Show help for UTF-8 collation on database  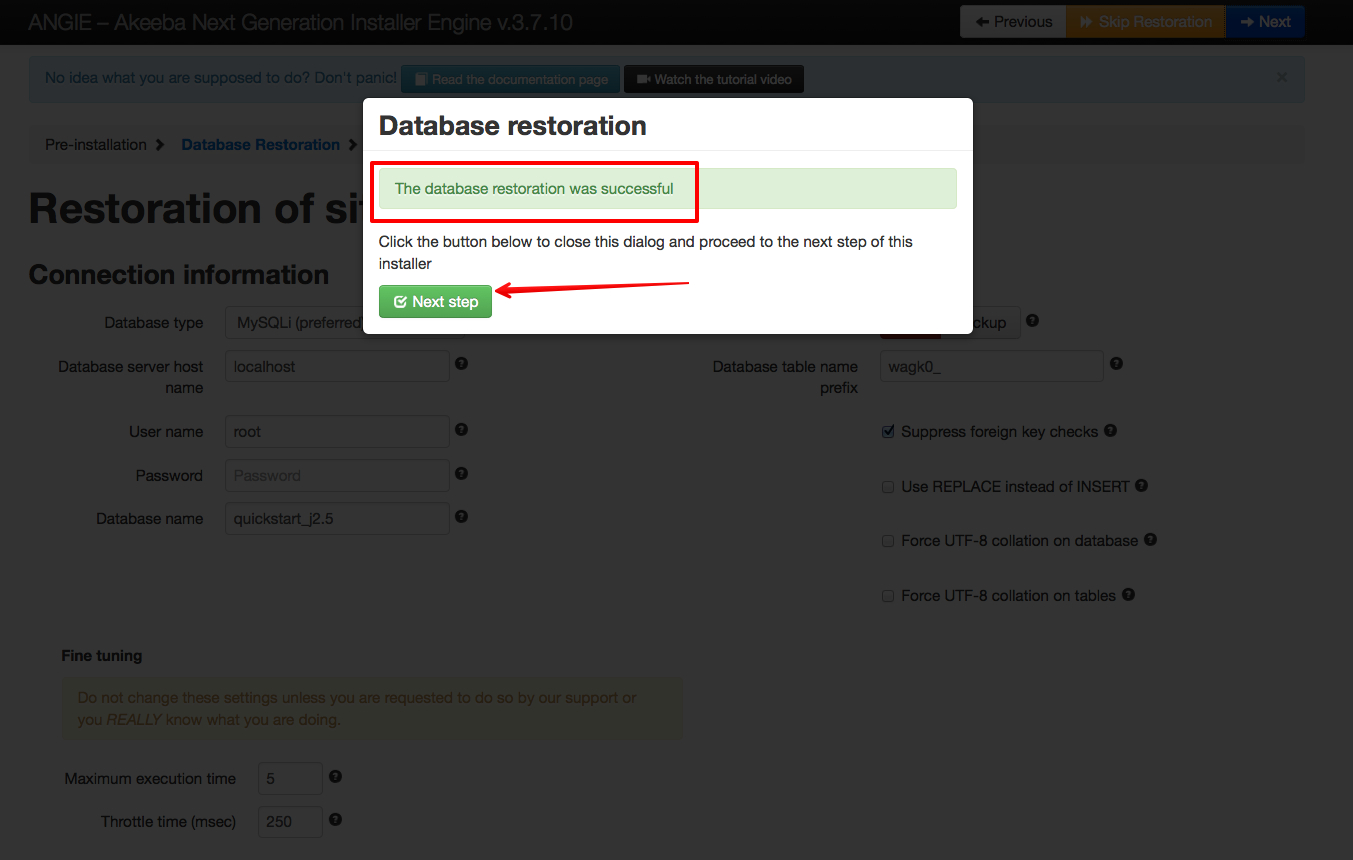[x=1150, y=539]
